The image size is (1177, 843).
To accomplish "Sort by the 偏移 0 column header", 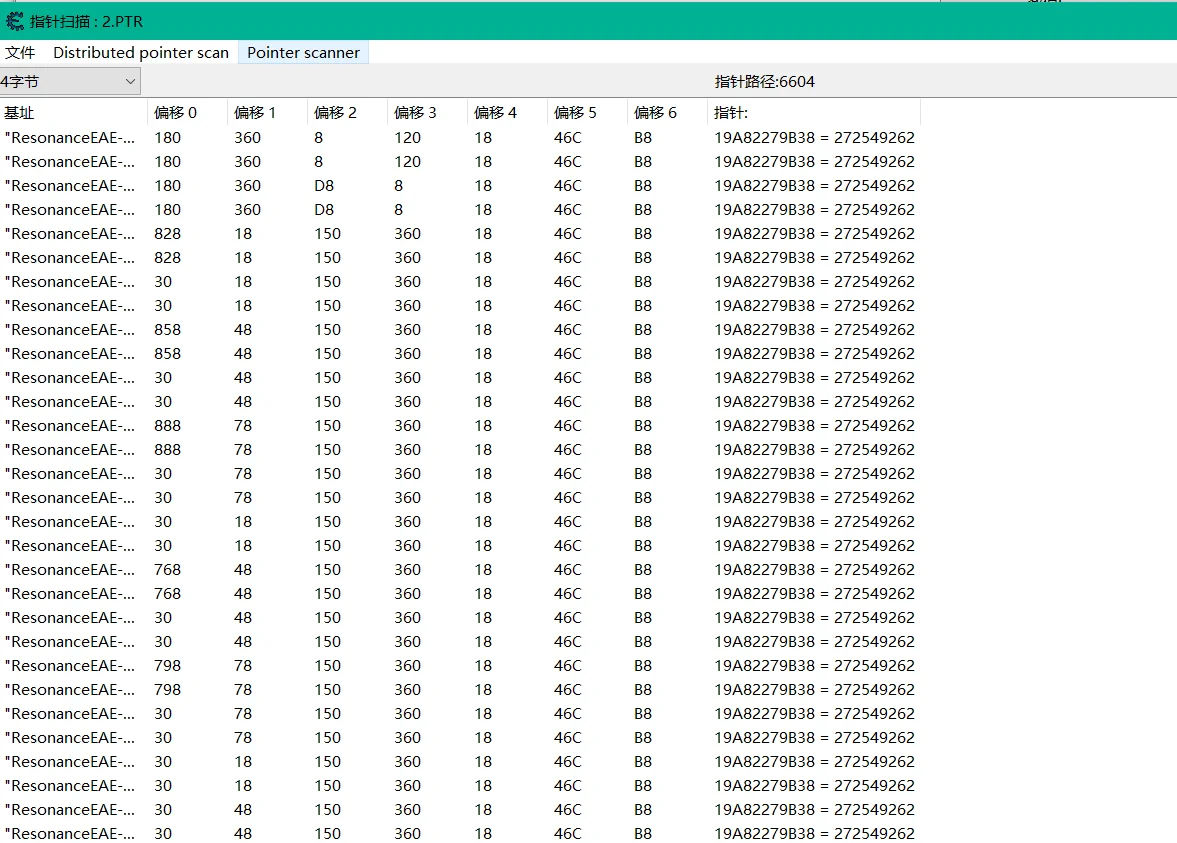I will click(x=187, y=113).
